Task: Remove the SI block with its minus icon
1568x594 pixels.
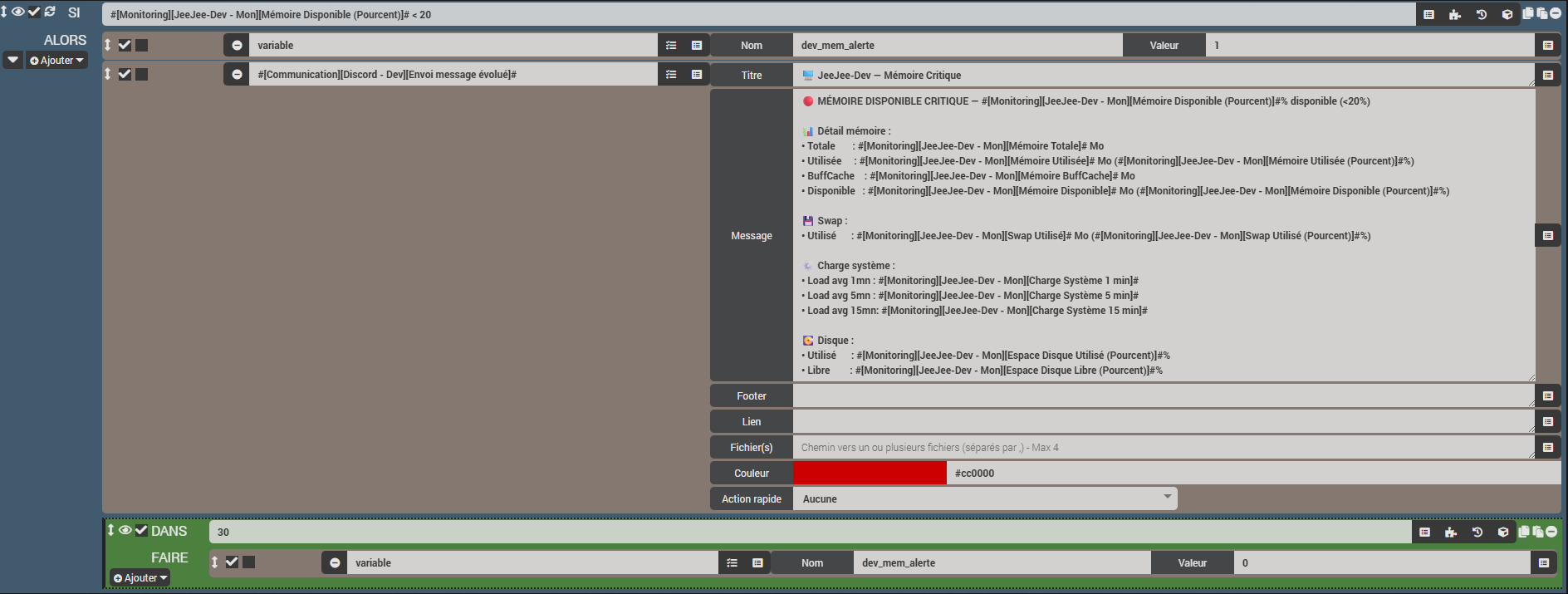Action: point(1555,13)
